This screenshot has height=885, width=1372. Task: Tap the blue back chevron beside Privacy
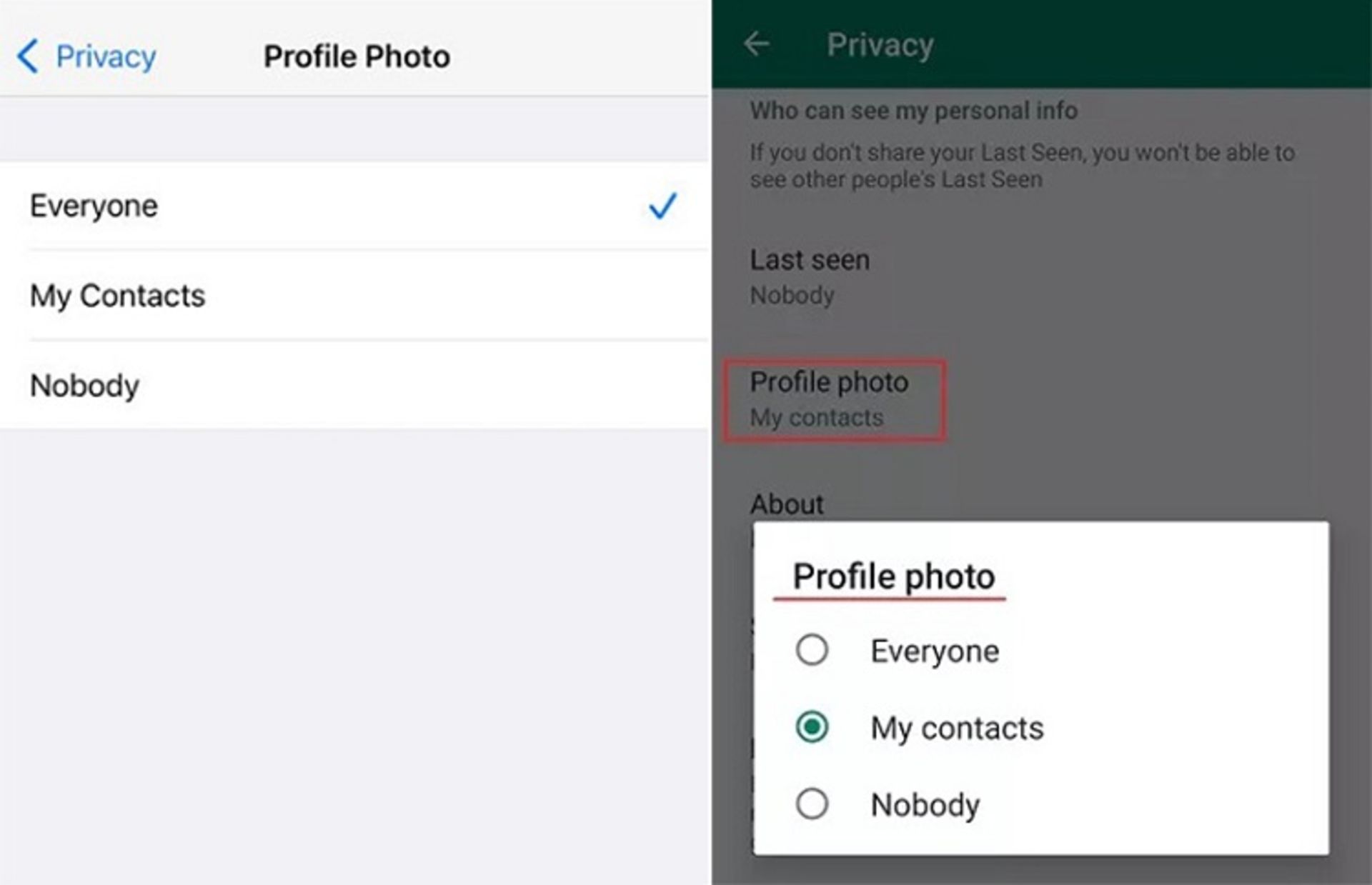click(x=27, y=56)
